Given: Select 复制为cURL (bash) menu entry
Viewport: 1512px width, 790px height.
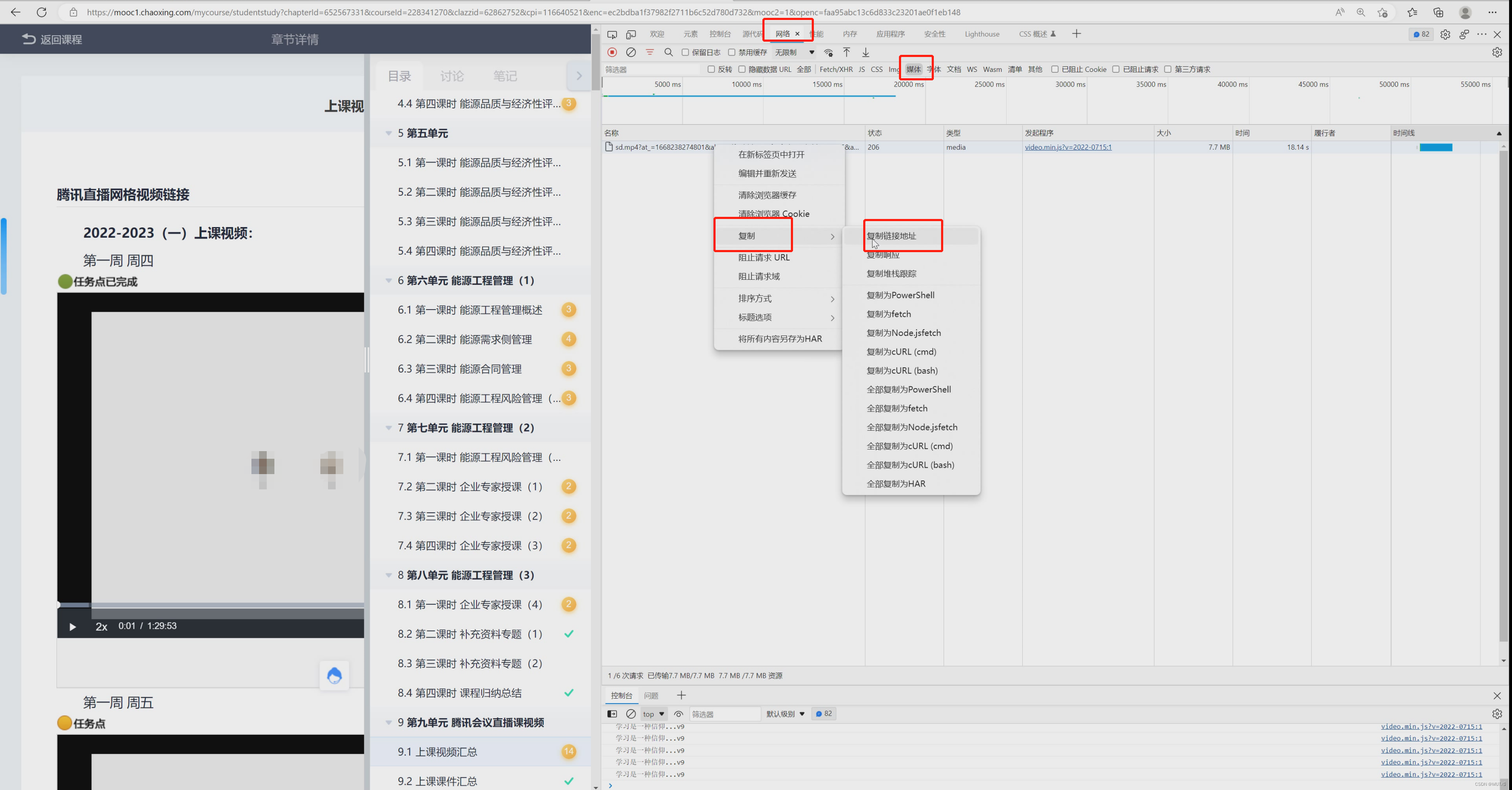Looking at the screenshot, I should (901, 371).
